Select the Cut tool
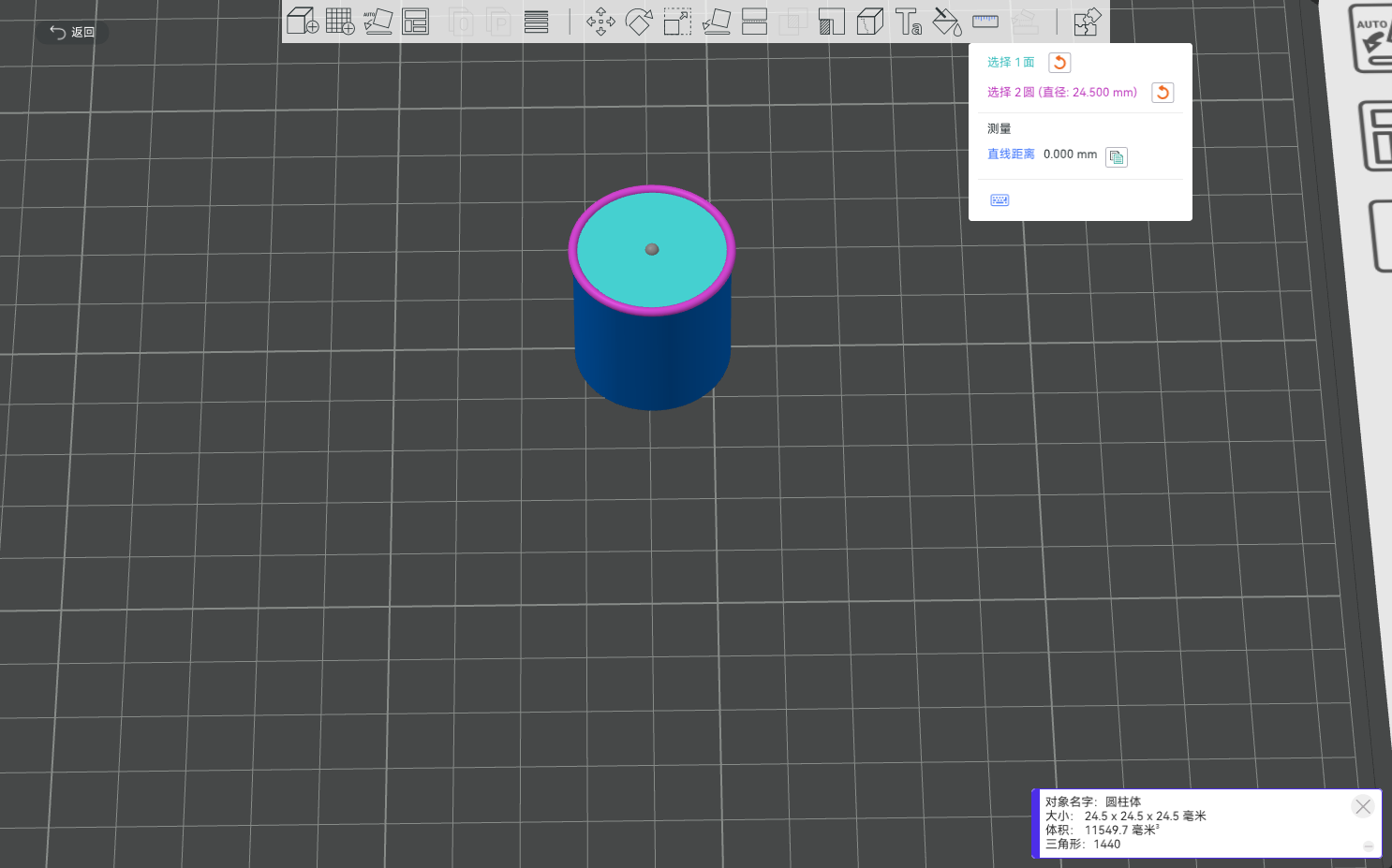Image resolution: width=1392 pixels, height=868 pixels. 754,22
